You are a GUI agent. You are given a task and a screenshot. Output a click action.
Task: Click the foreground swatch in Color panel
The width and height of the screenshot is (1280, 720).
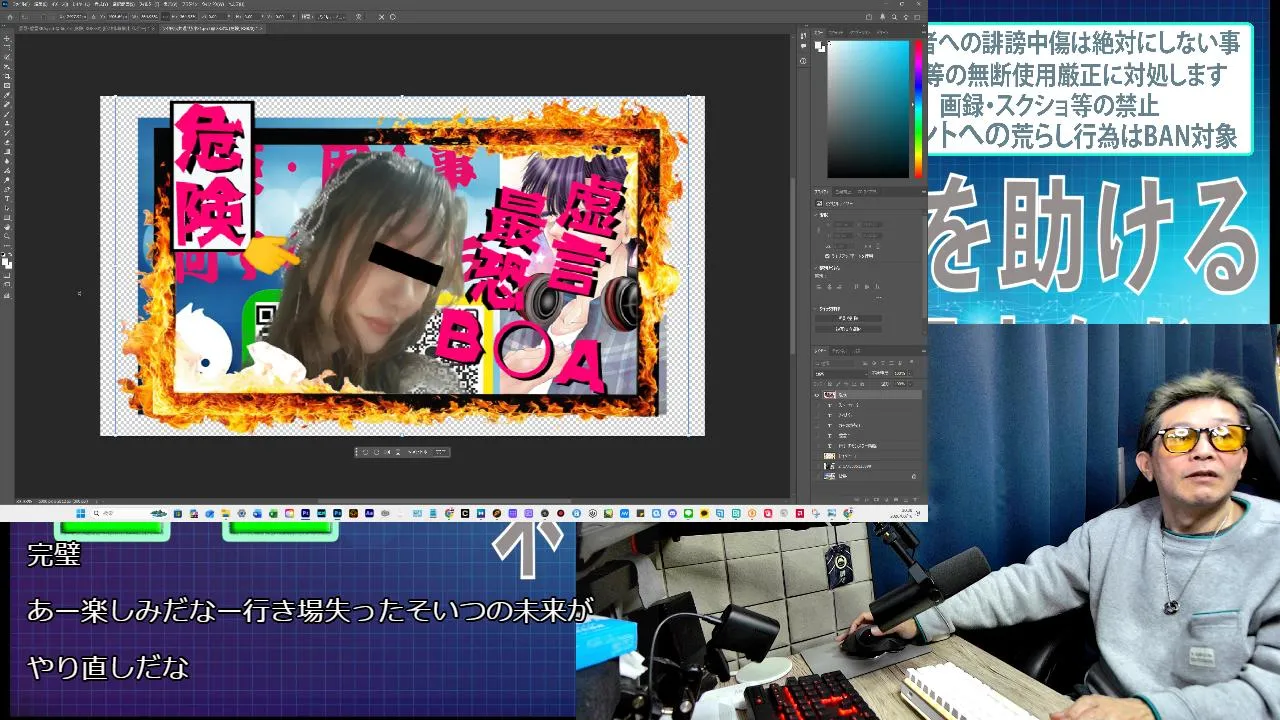tap(817, 45)
